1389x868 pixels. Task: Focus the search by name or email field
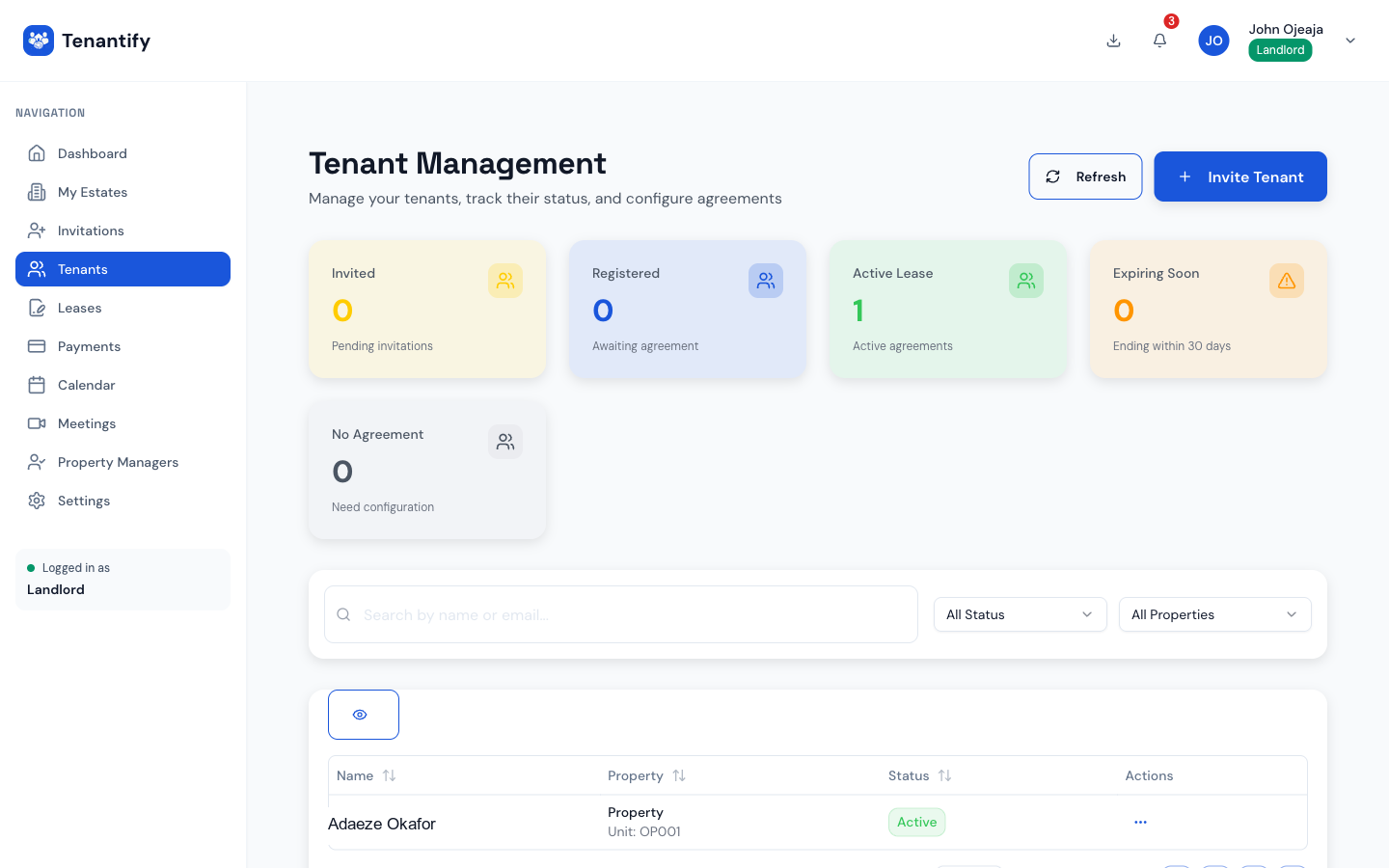(621, 614)
